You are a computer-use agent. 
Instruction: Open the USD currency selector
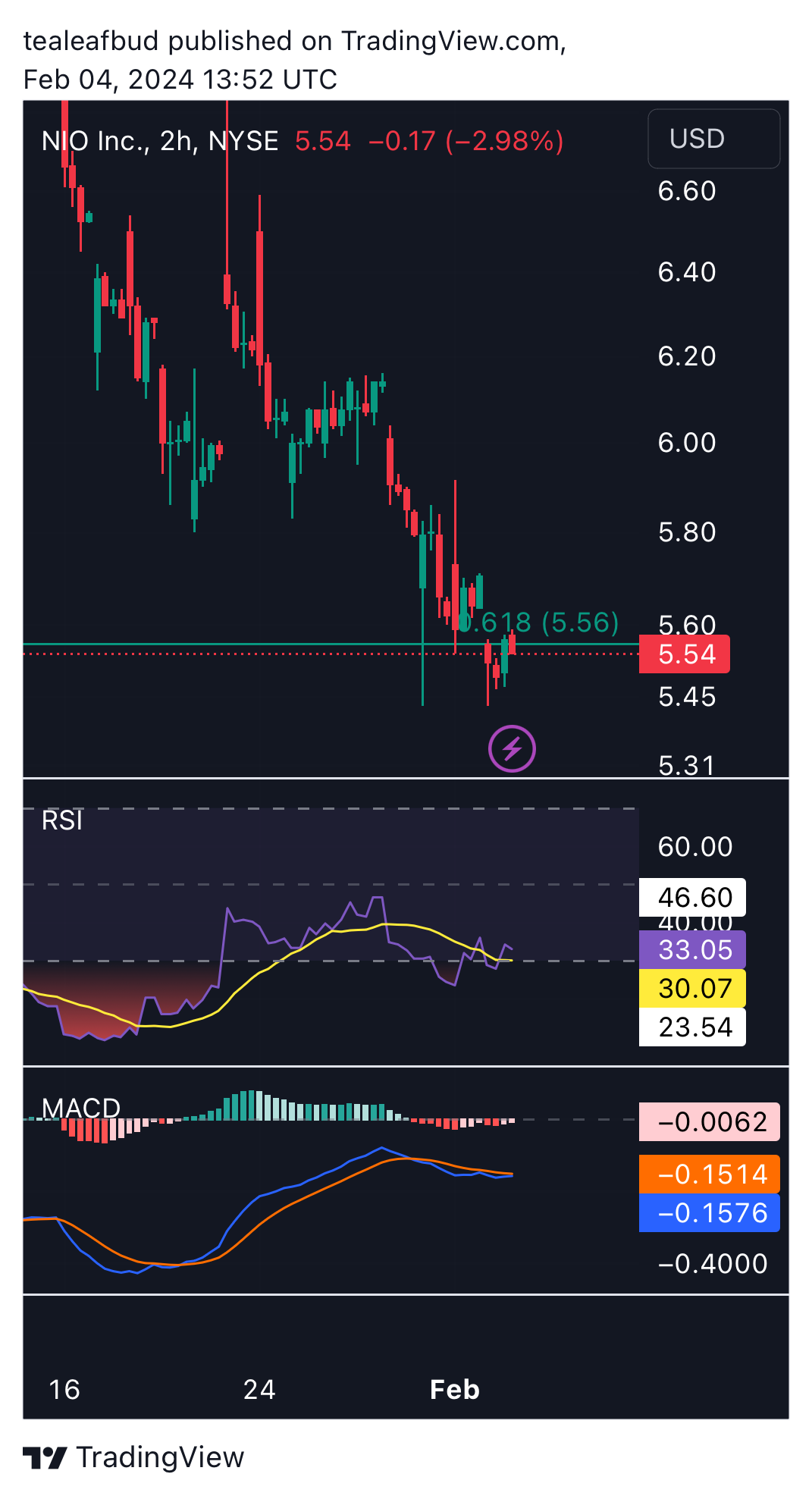[x=713, y=139]
